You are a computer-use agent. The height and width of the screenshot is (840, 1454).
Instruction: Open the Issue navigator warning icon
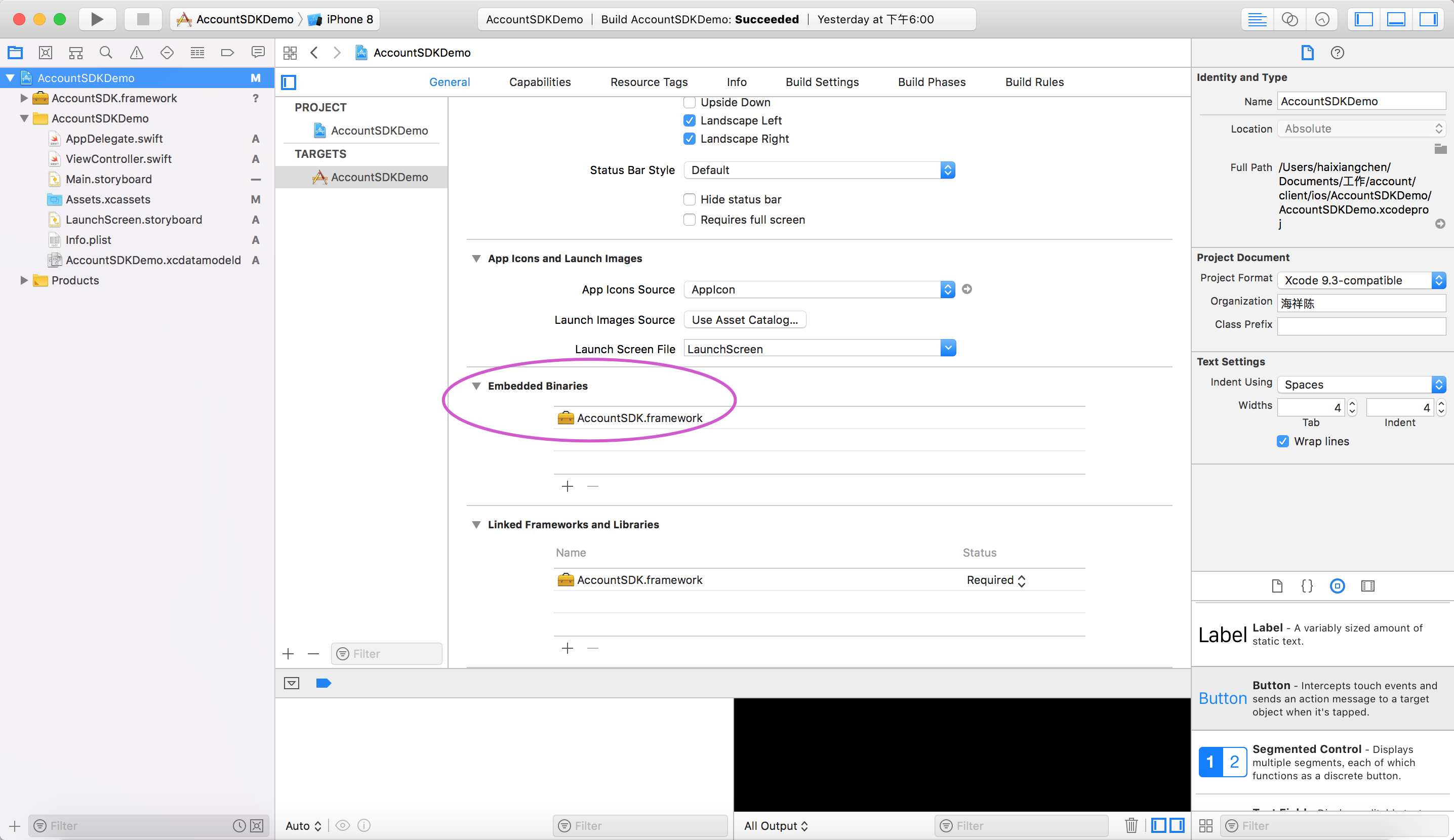point(137,53)
